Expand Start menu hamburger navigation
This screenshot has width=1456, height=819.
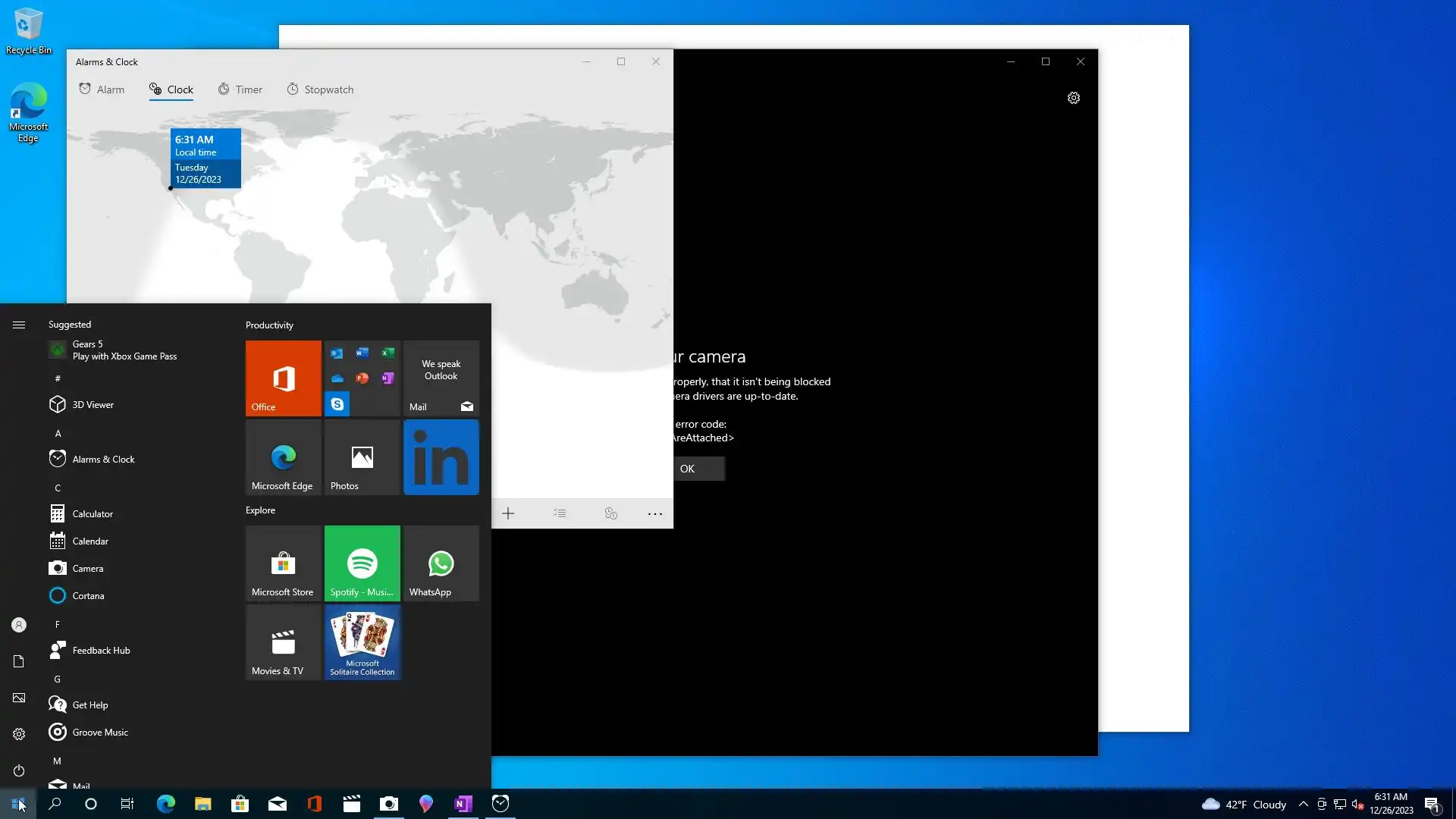click(x=19, y=325)
